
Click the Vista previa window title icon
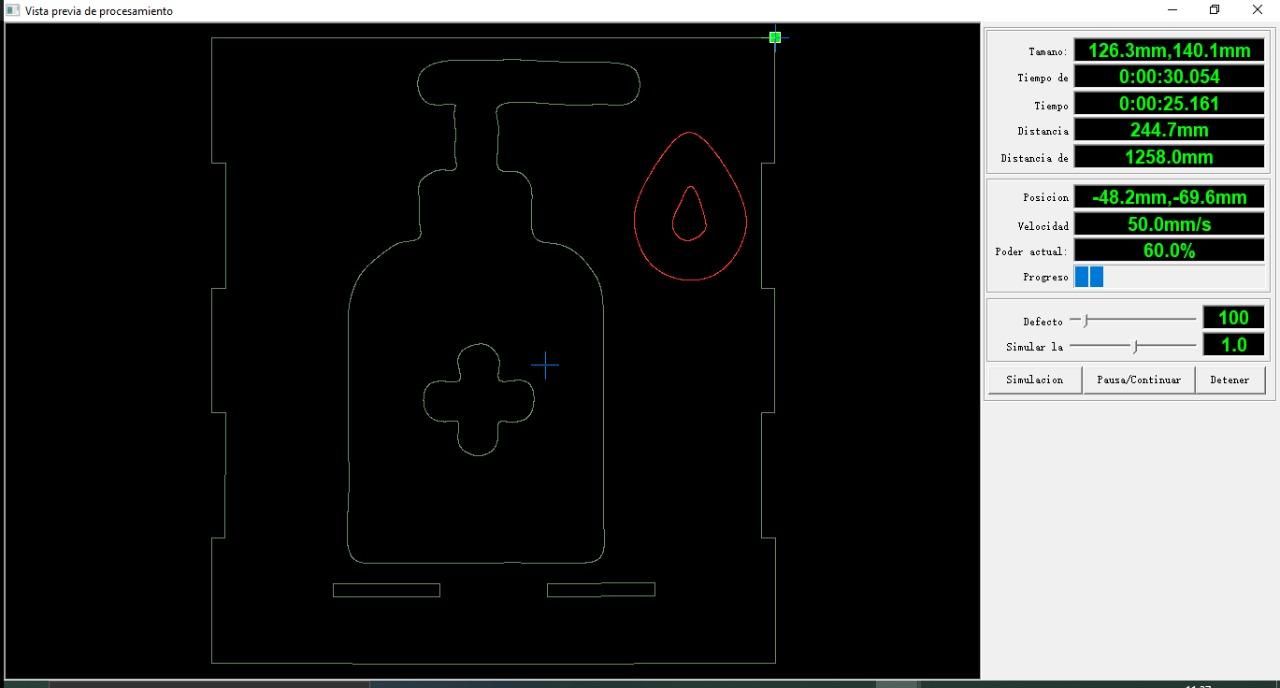(x=13, y=10)
